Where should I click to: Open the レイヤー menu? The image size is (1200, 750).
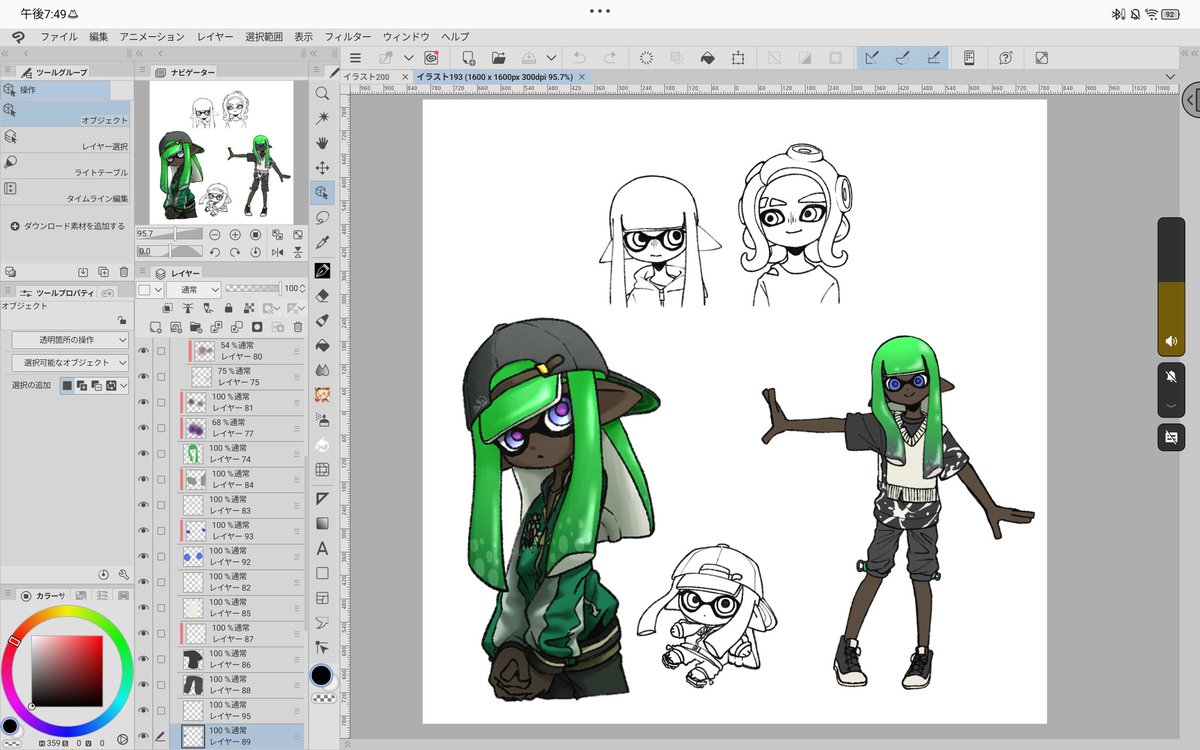tap(216, 36)
